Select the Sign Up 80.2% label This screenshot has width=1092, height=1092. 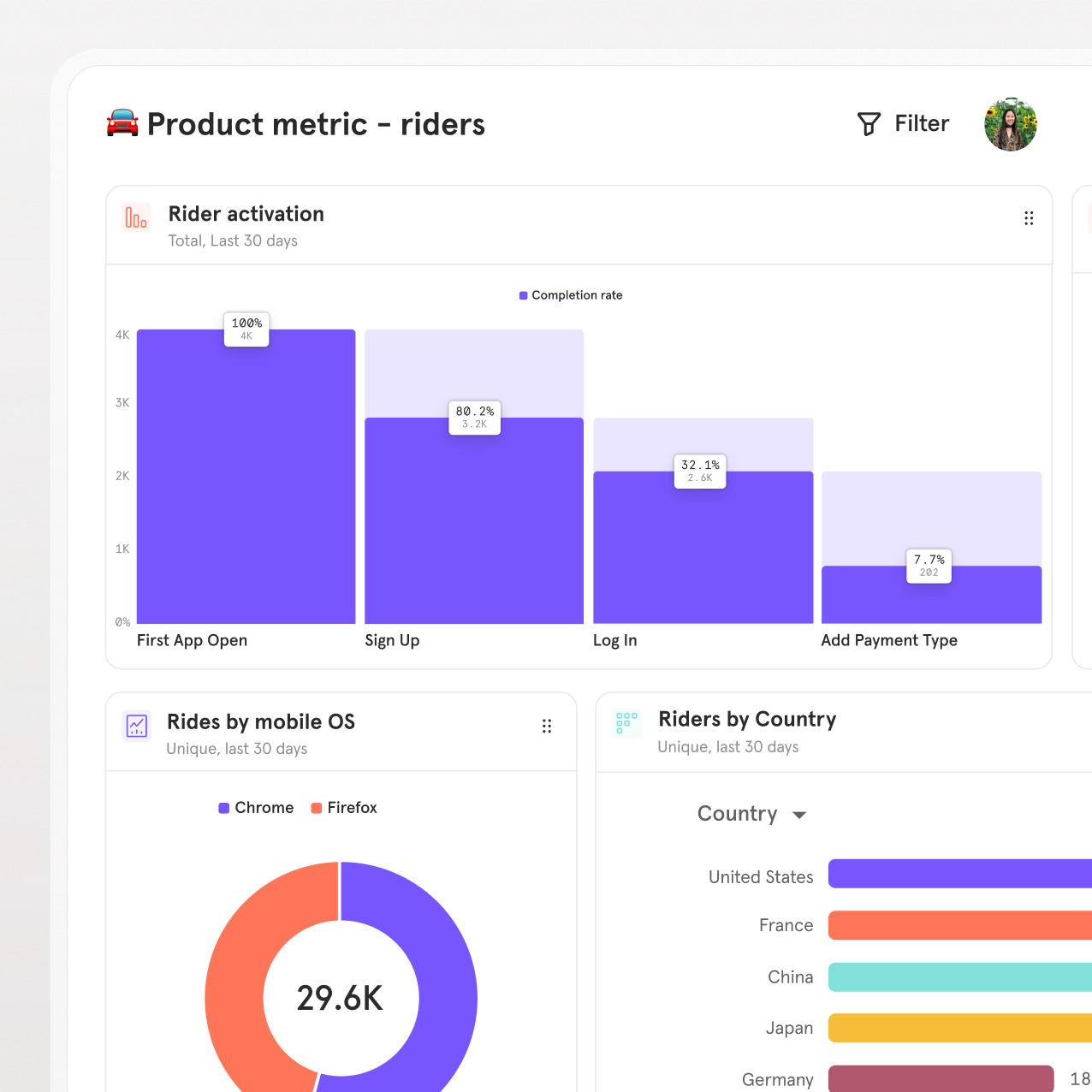coord(475,417)
